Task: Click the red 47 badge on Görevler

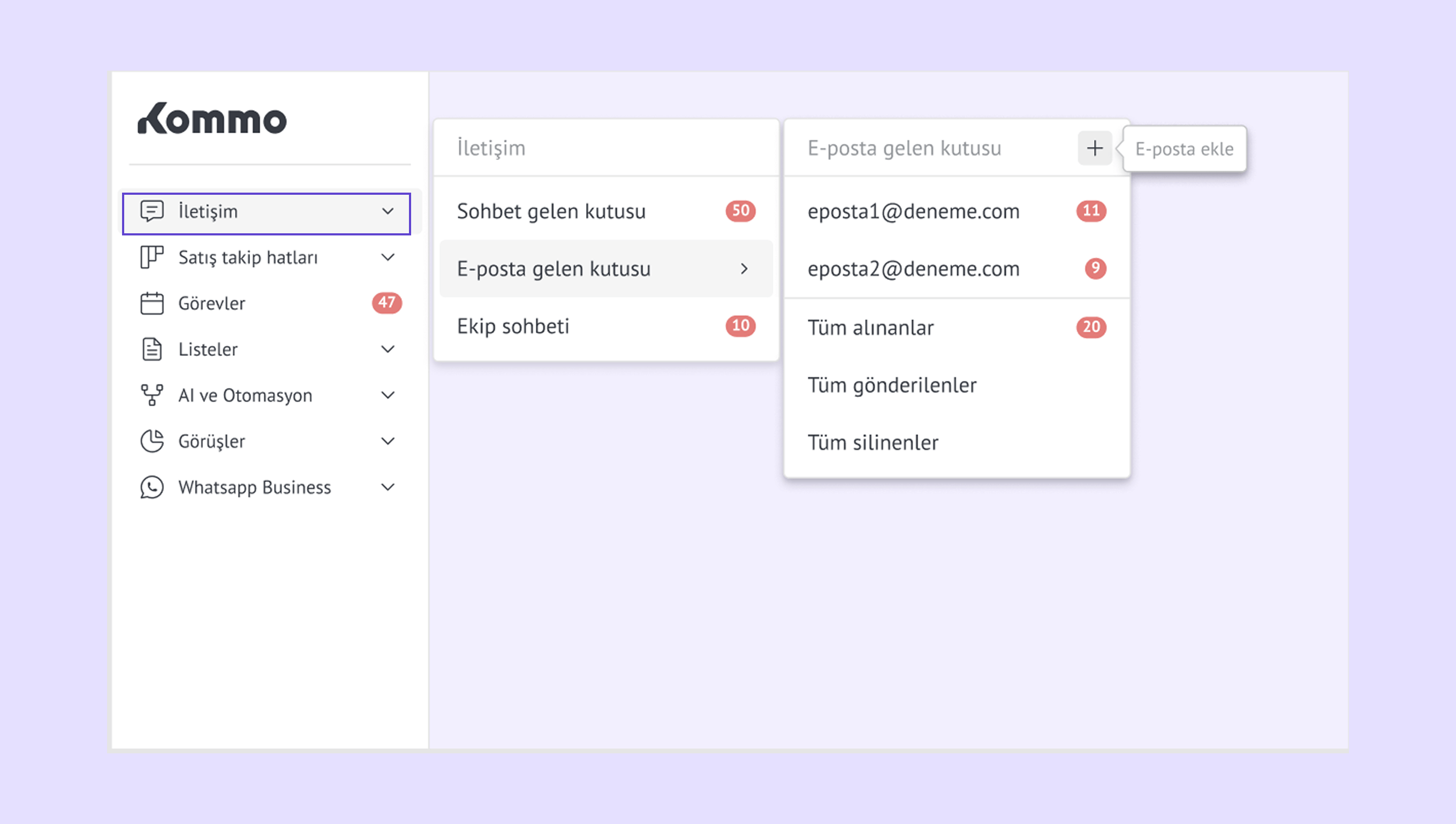Action: [x=386, y=303]
